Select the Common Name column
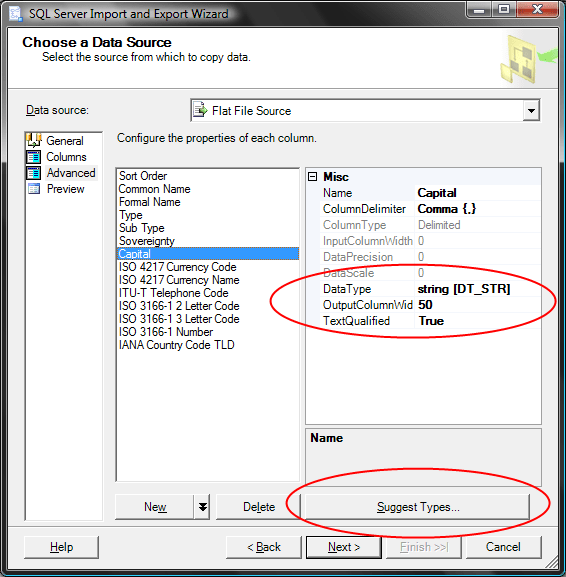Viewport: 566px width, 577px height. point(208,189)
